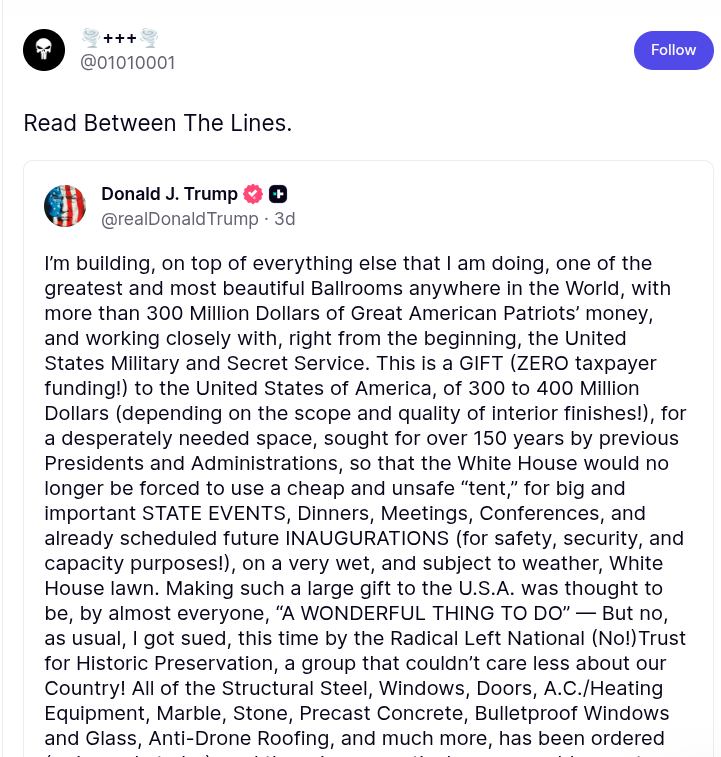Click the left tornado emoji in the display name

[x=91, y=38]
